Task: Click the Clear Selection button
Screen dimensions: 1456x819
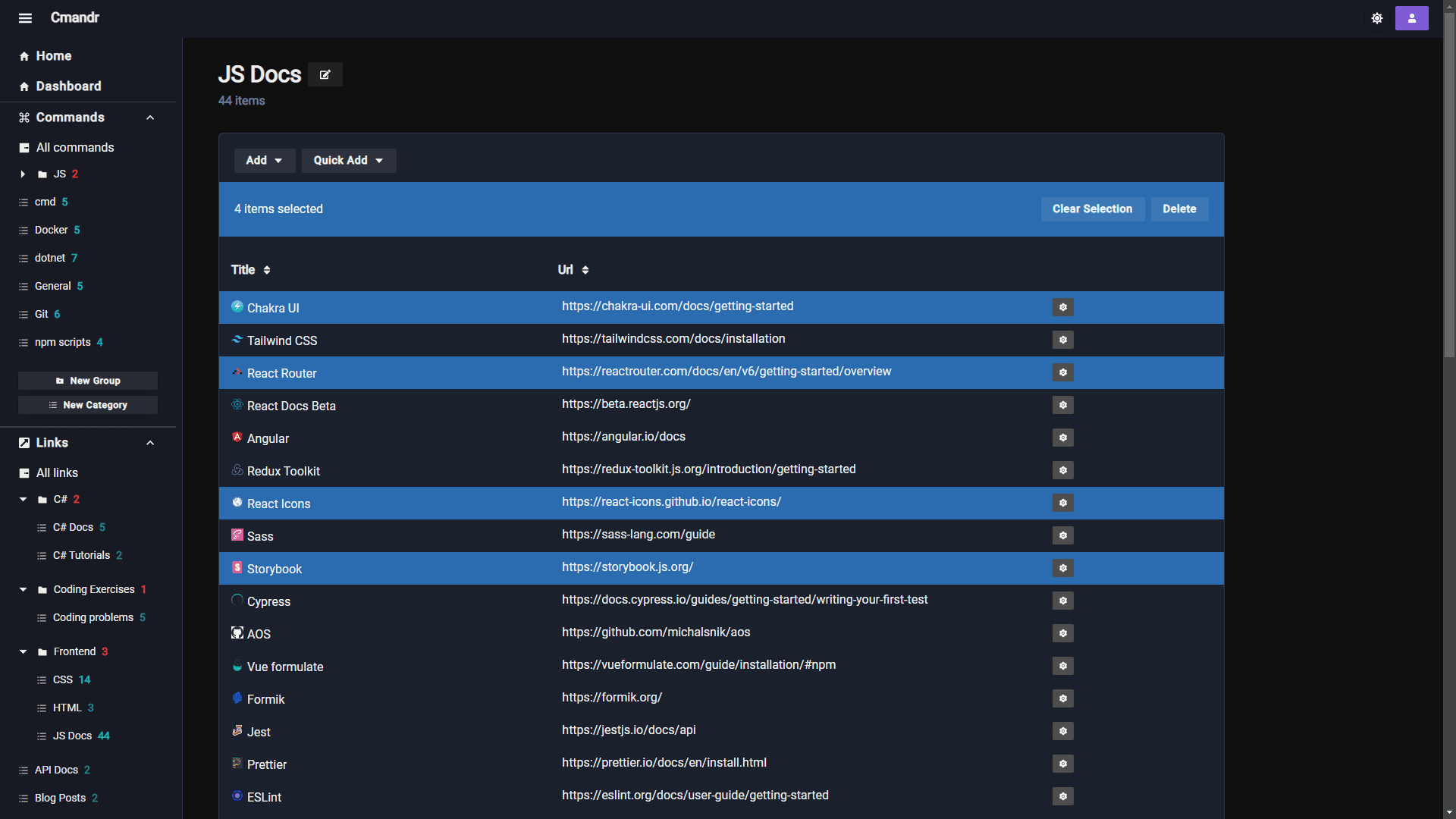Action: click(x=1092, y=209)
